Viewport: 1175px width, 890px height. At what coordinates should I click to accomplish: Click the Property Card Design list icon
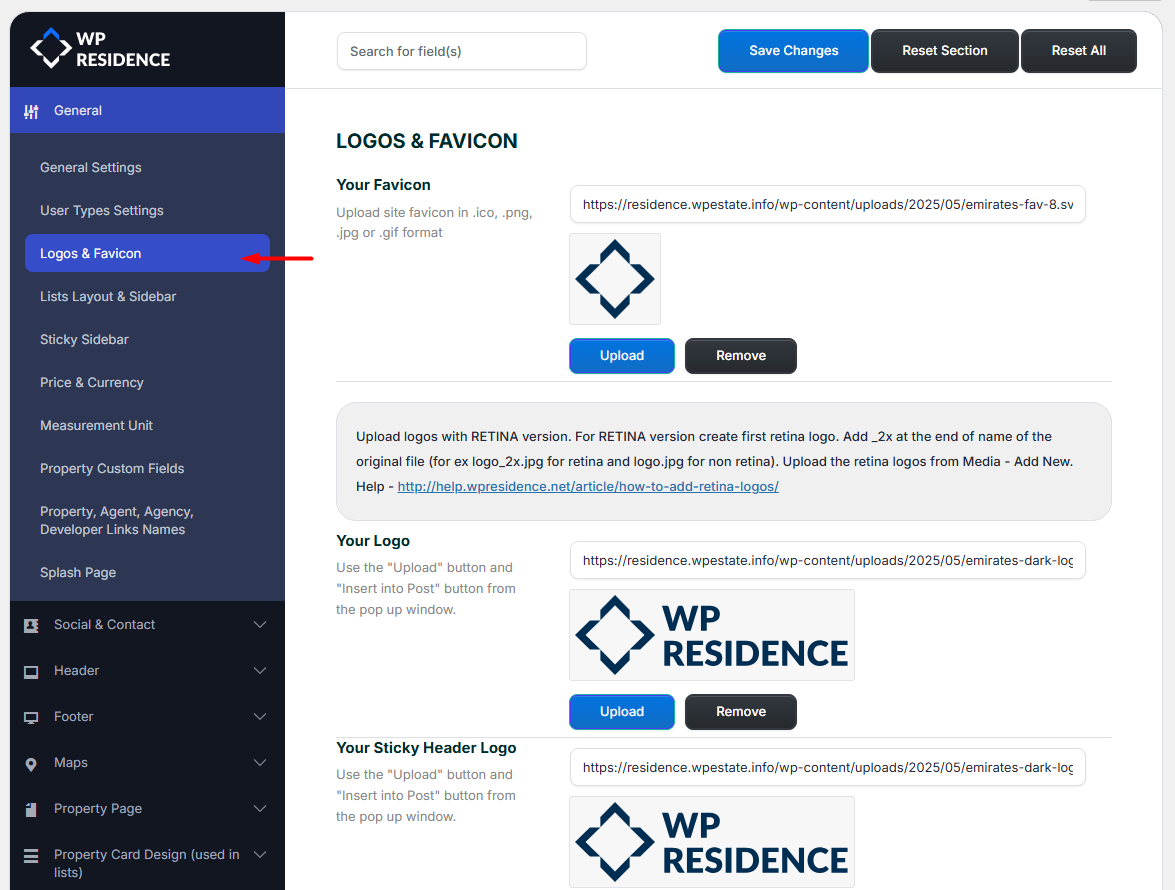coord(31,856)
